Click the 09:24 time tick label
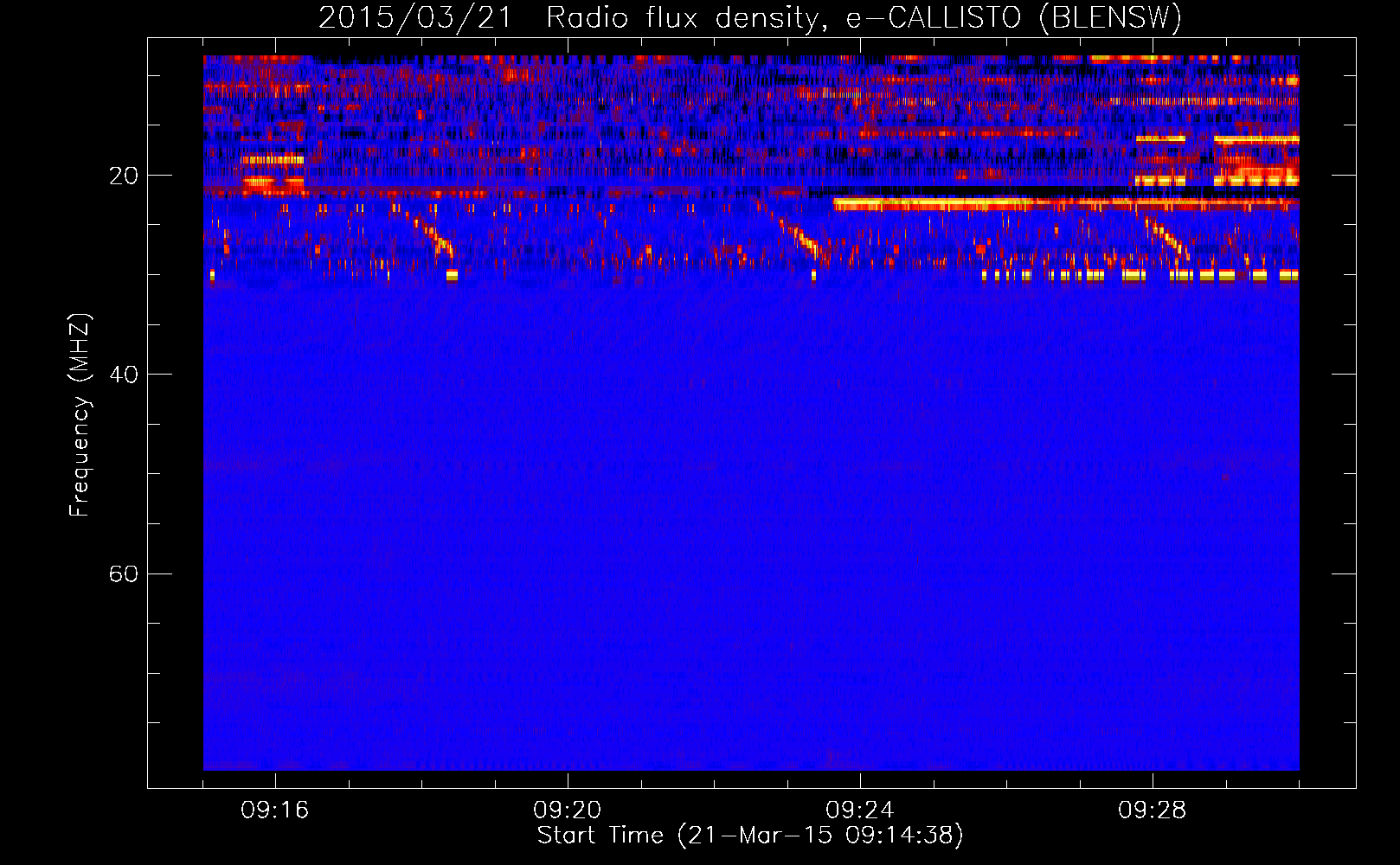 point(860,811)
